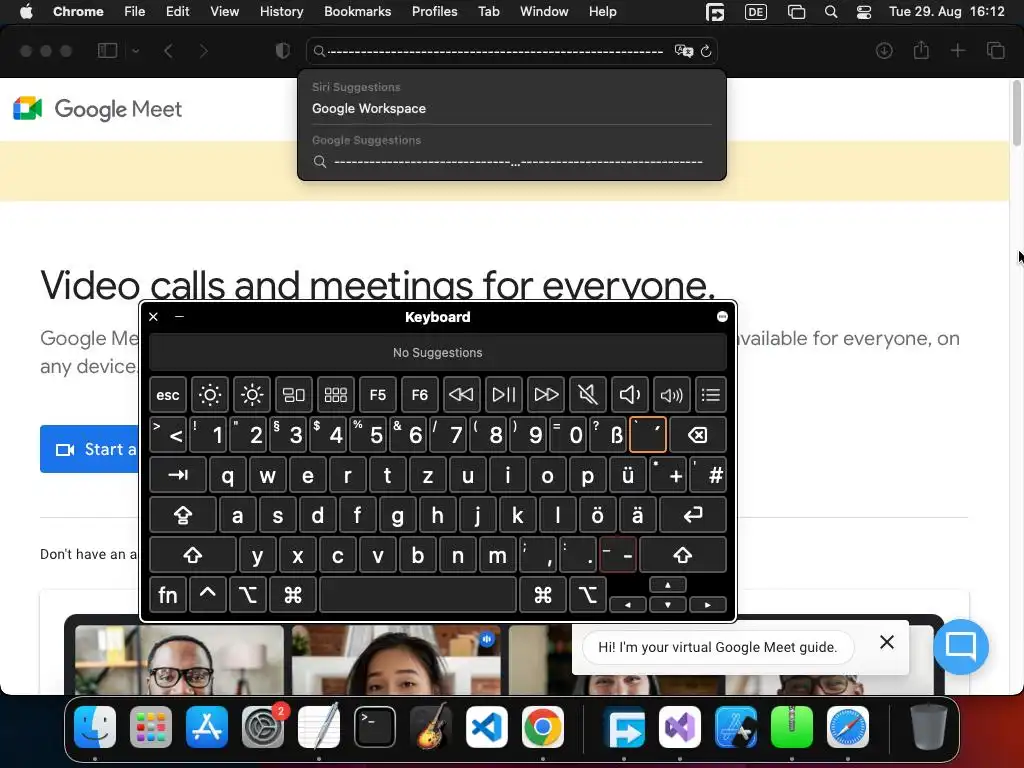Image resolution: width=1024 pixels, height=768 pixels.
Task: Go back to the previous page
Action: click(x=168, y=51)
